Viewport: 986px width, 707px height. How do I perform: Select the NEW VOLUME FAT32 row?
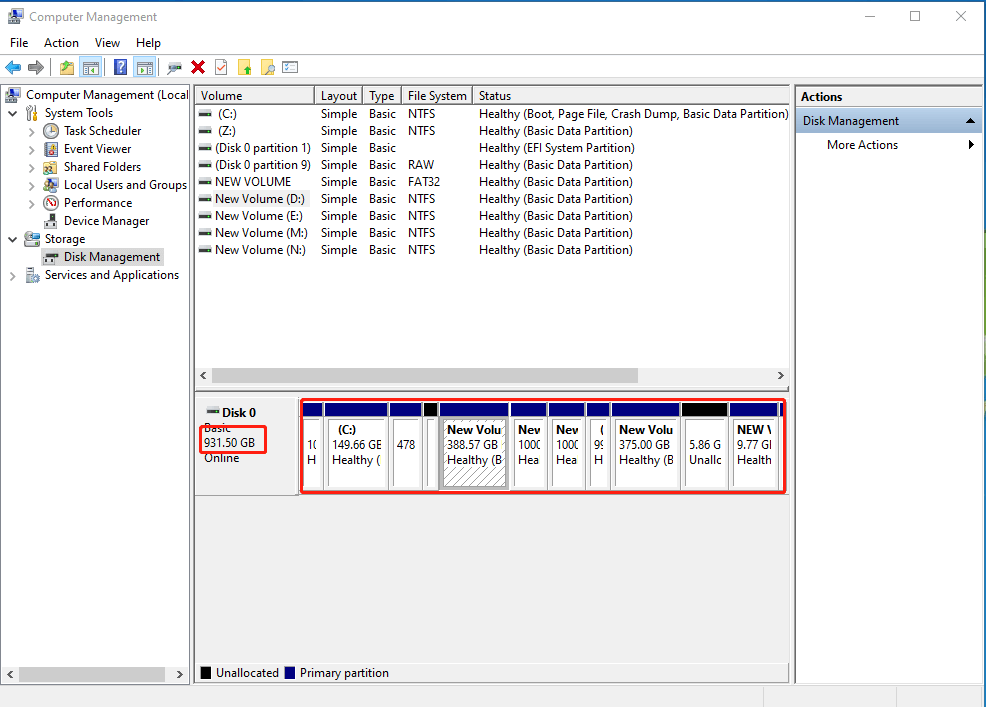(x=492, y=182)
